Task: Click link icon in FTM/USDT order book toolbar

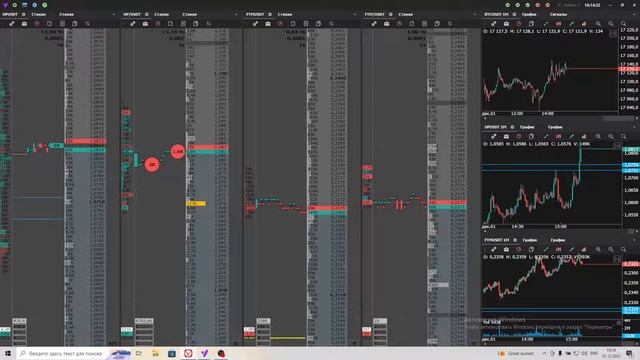Action: point(374,24)
